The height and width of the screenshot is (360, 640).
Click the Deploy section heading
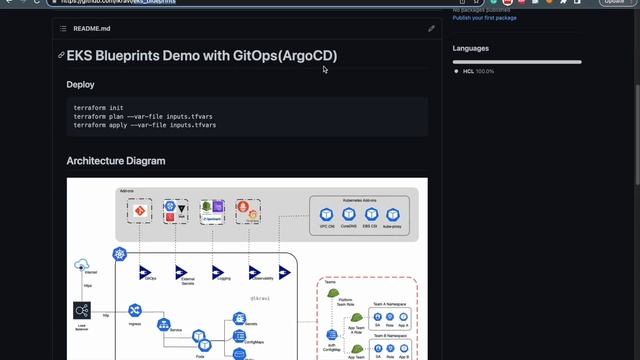coord(80,84)
